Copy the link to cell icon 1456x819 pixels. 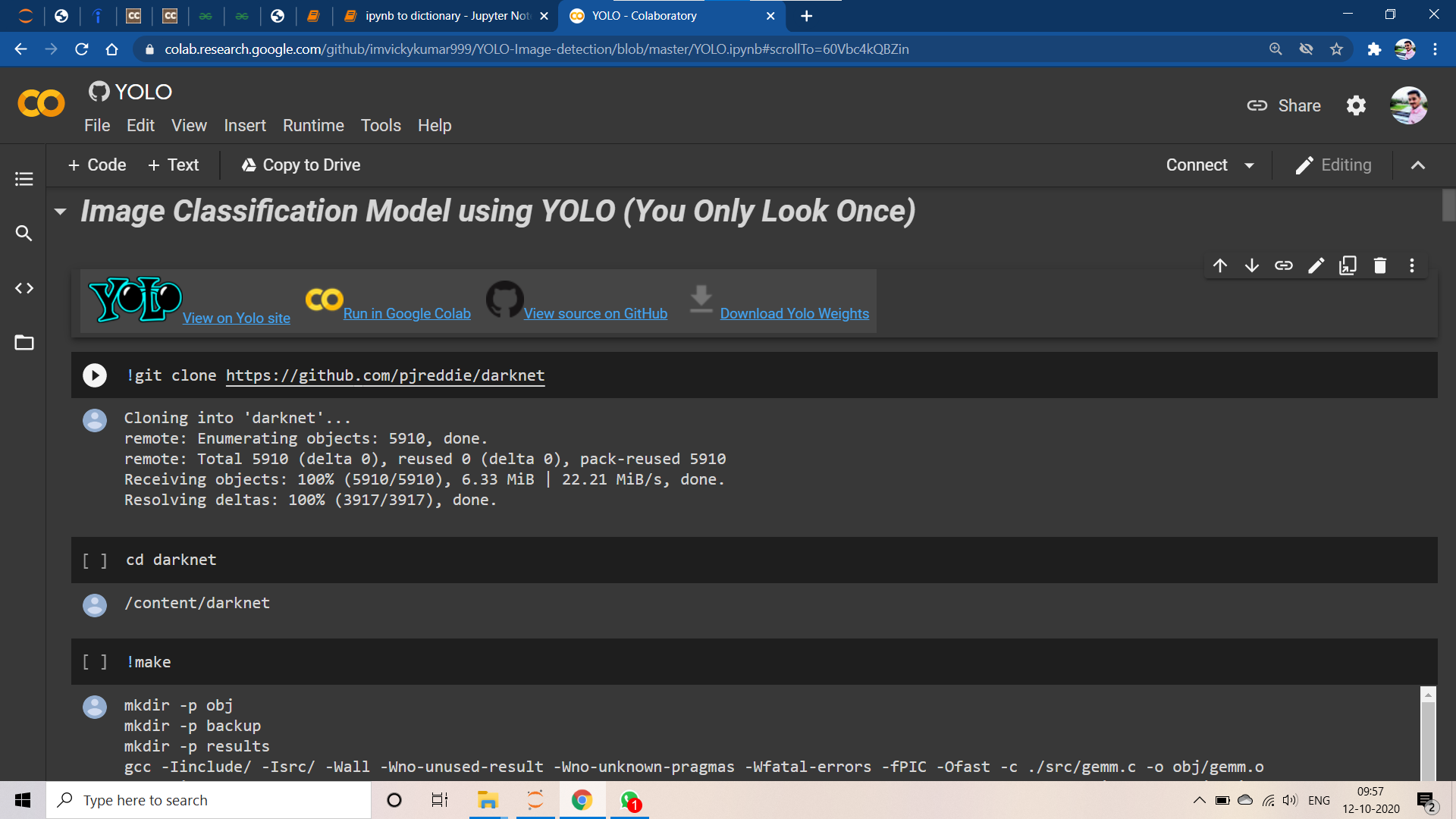pyautogui.click(x=1284, y=265)
